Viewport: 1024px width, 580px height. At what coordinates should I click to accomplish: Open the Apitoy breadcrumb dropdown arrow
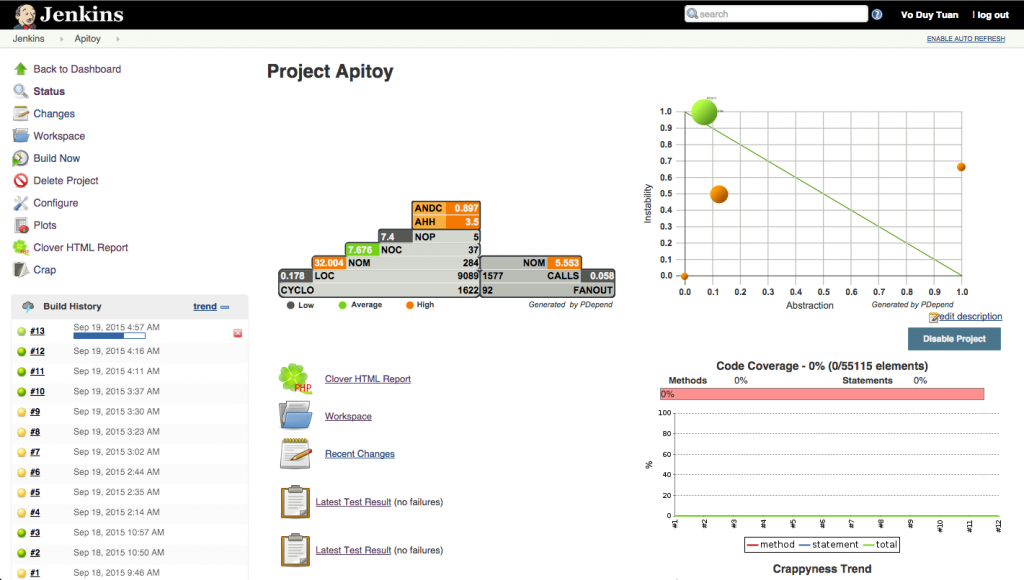[117, 39]
